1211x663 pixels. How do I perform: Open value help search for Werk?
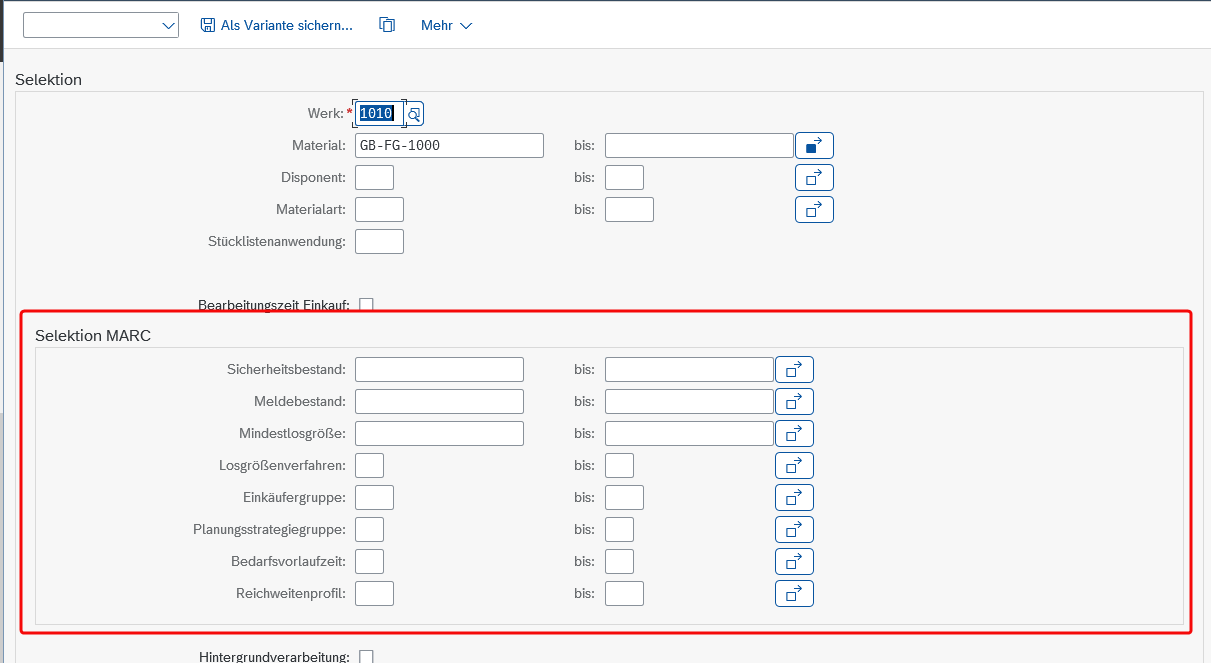414,114
